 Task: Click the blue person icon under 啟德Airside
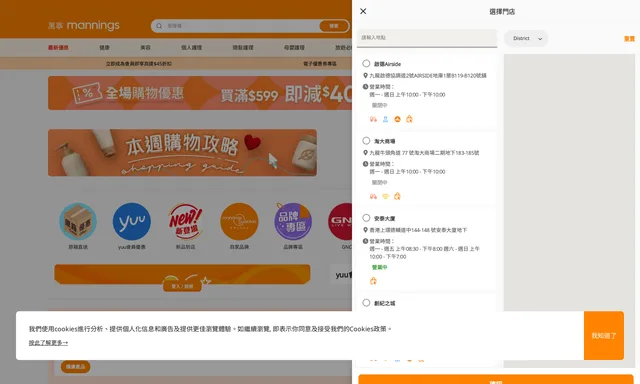click(385, 119)
